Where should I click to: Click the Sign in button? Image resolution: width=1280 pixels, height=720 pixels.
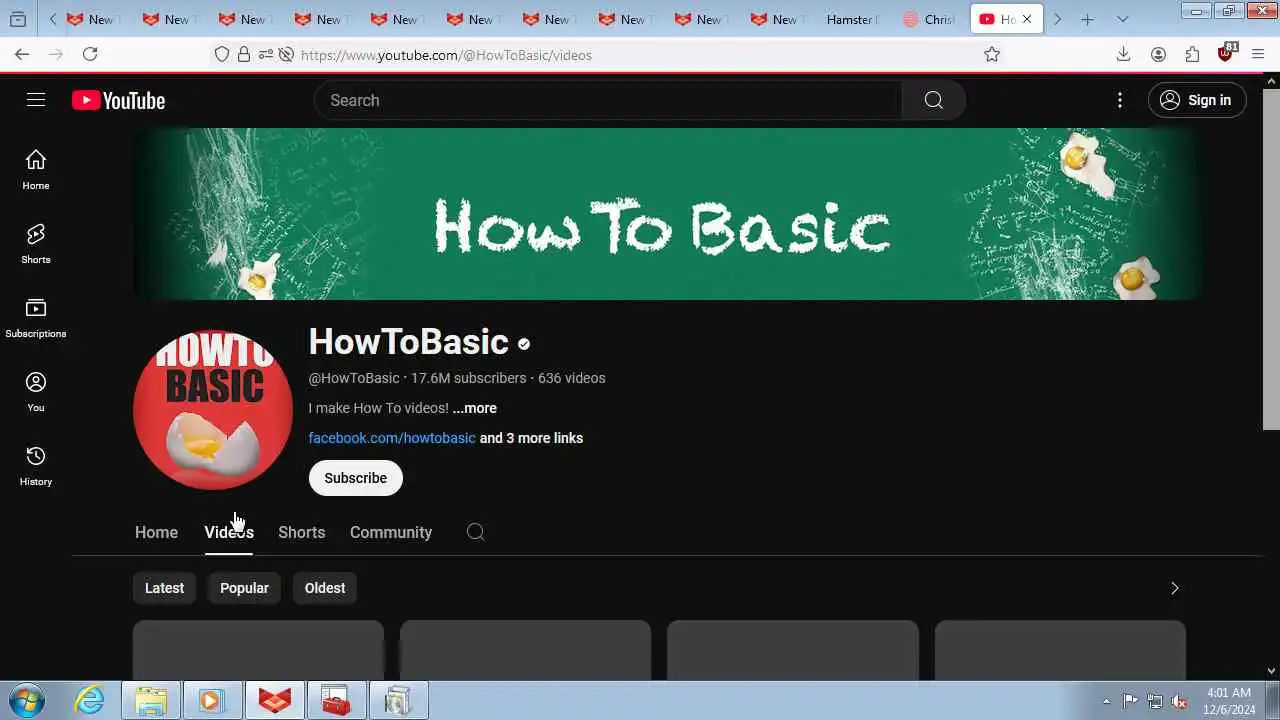pyautogui.click(x=1197, y=100)
